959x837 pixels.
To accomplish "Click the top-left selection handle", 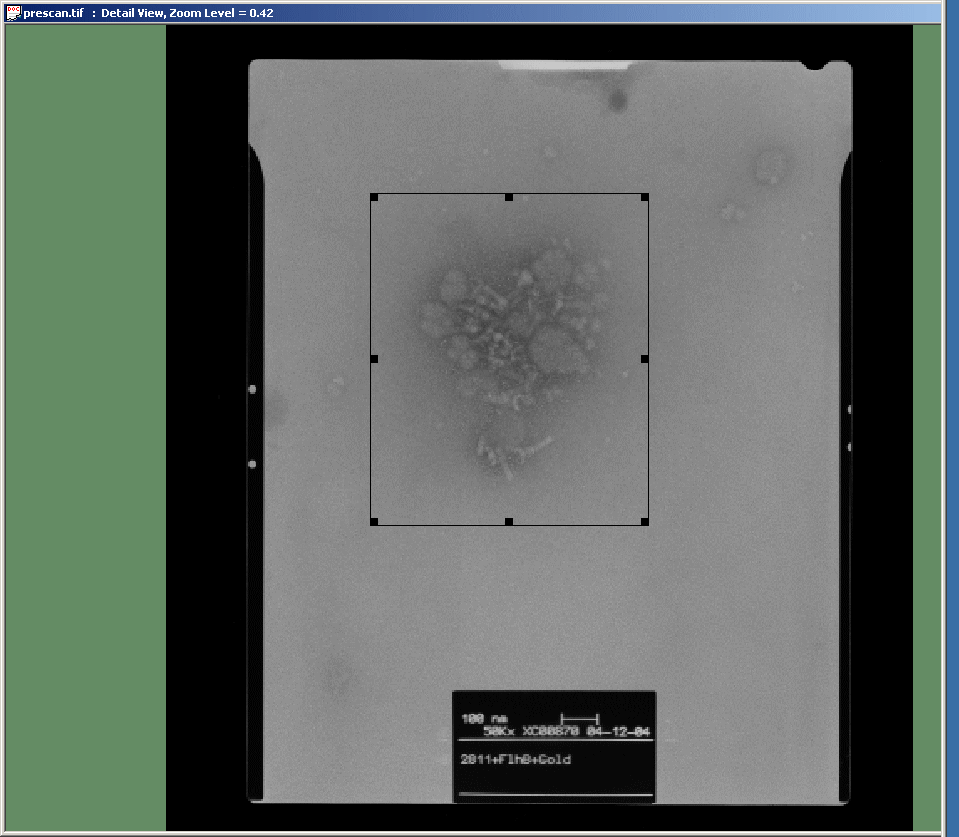I will [x=374, y=197].
